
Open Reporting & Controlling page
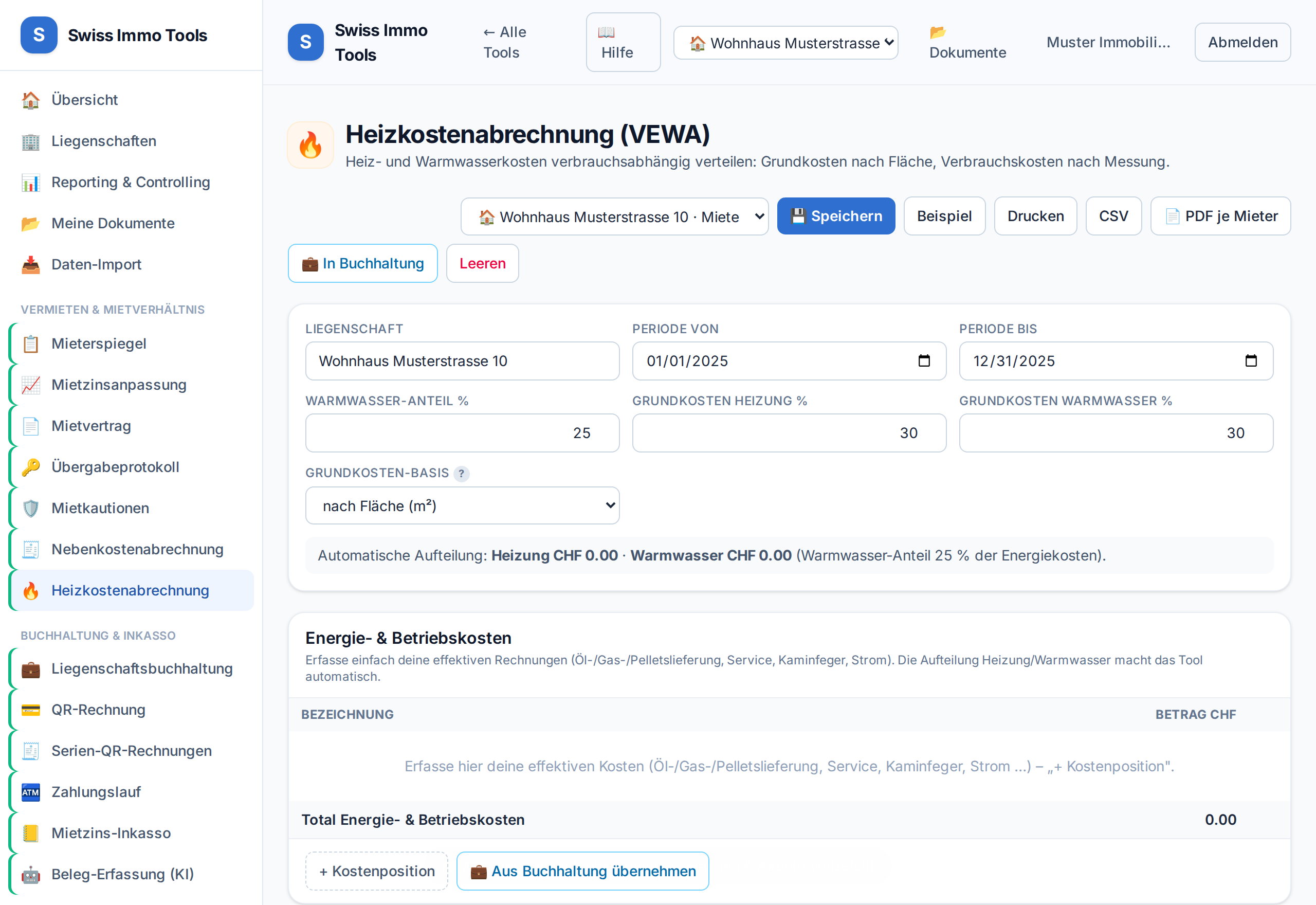(132, 182)
